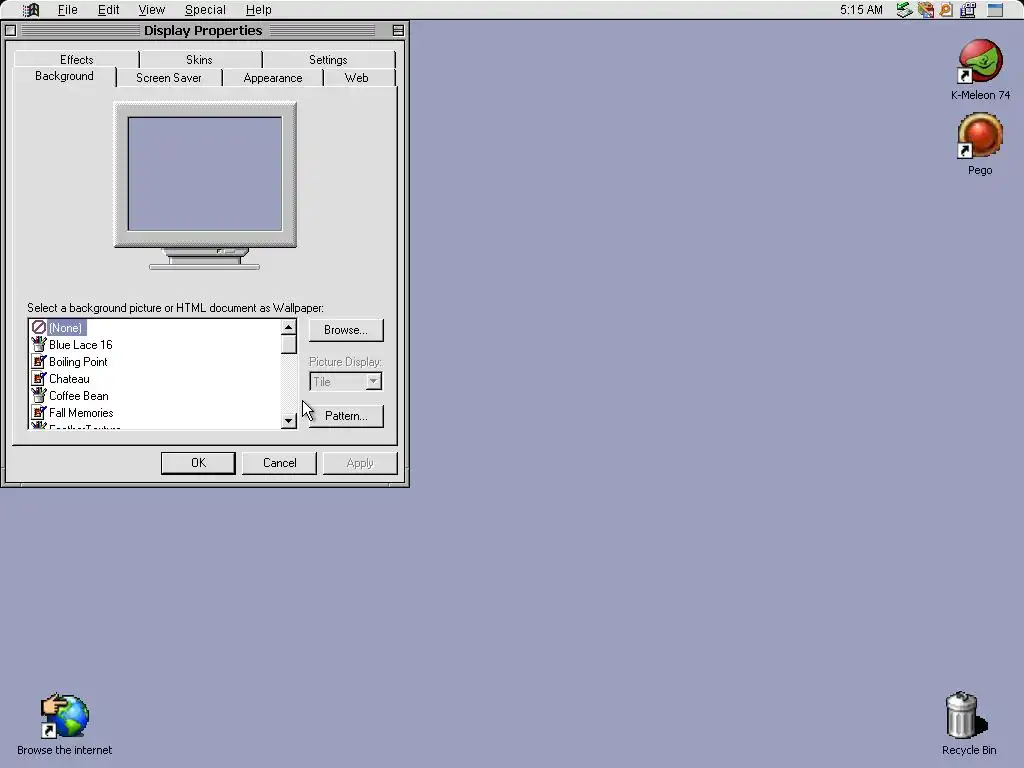
Task: Click the blue computer tray icon
Action: [x=968, y=10]
